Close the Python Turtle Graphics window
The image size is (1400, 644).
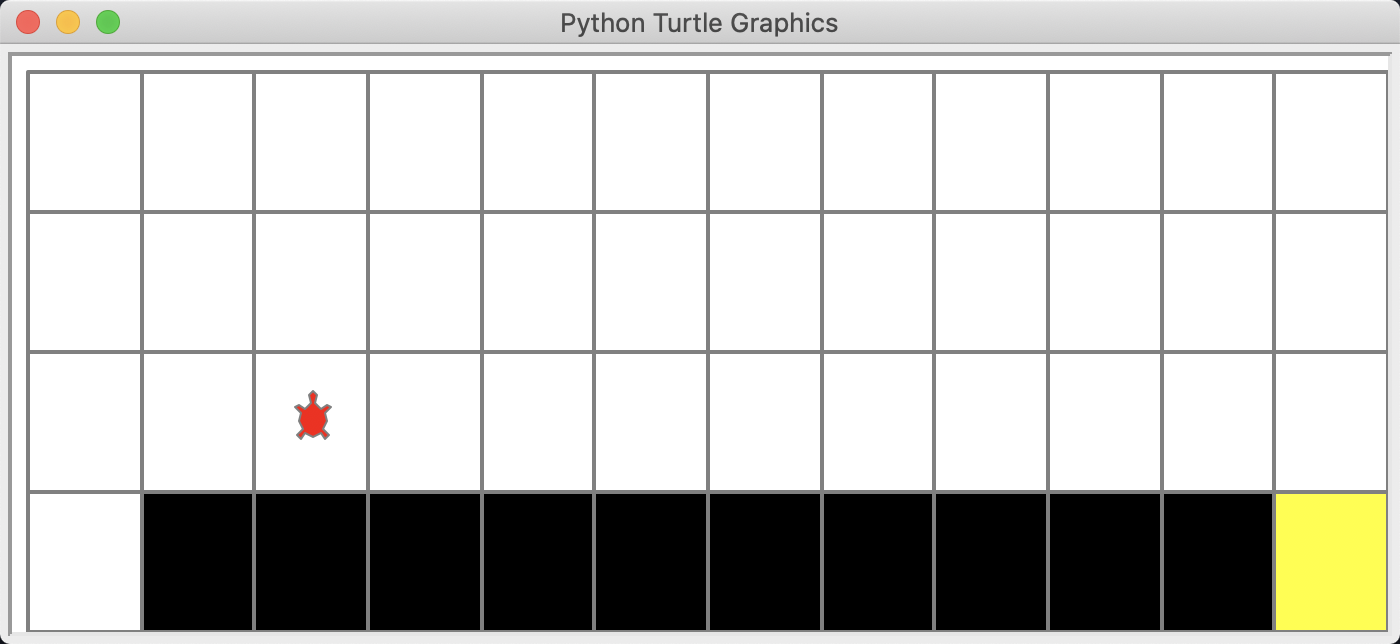pyautogui.click(x=28, y=22)
